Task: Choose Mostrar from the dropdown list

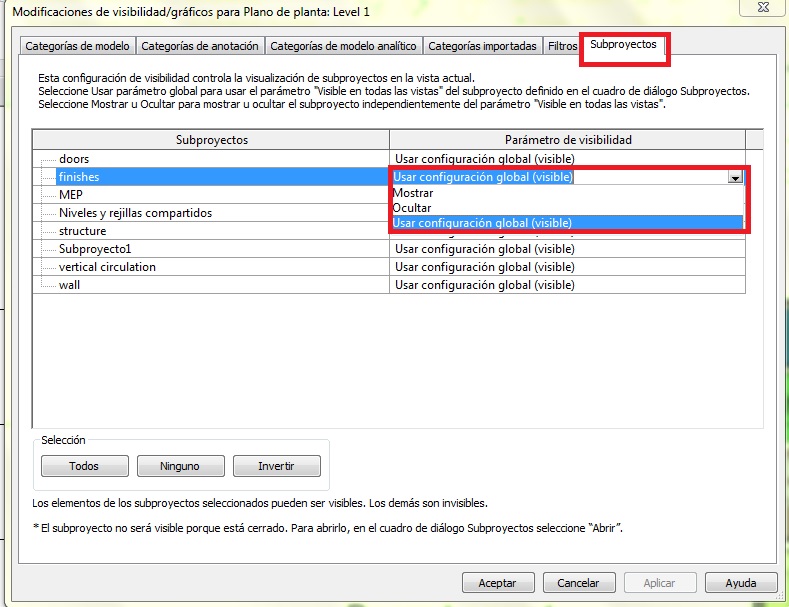Action: click(413, 193)
